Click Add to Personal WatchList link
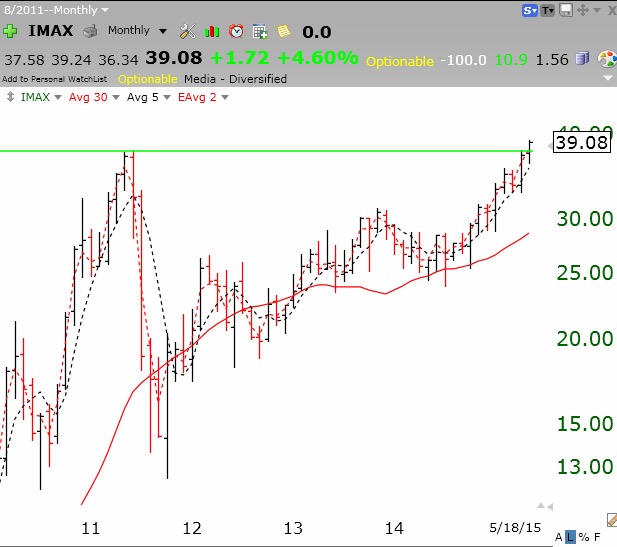617x547 pixels. point(54,79)
